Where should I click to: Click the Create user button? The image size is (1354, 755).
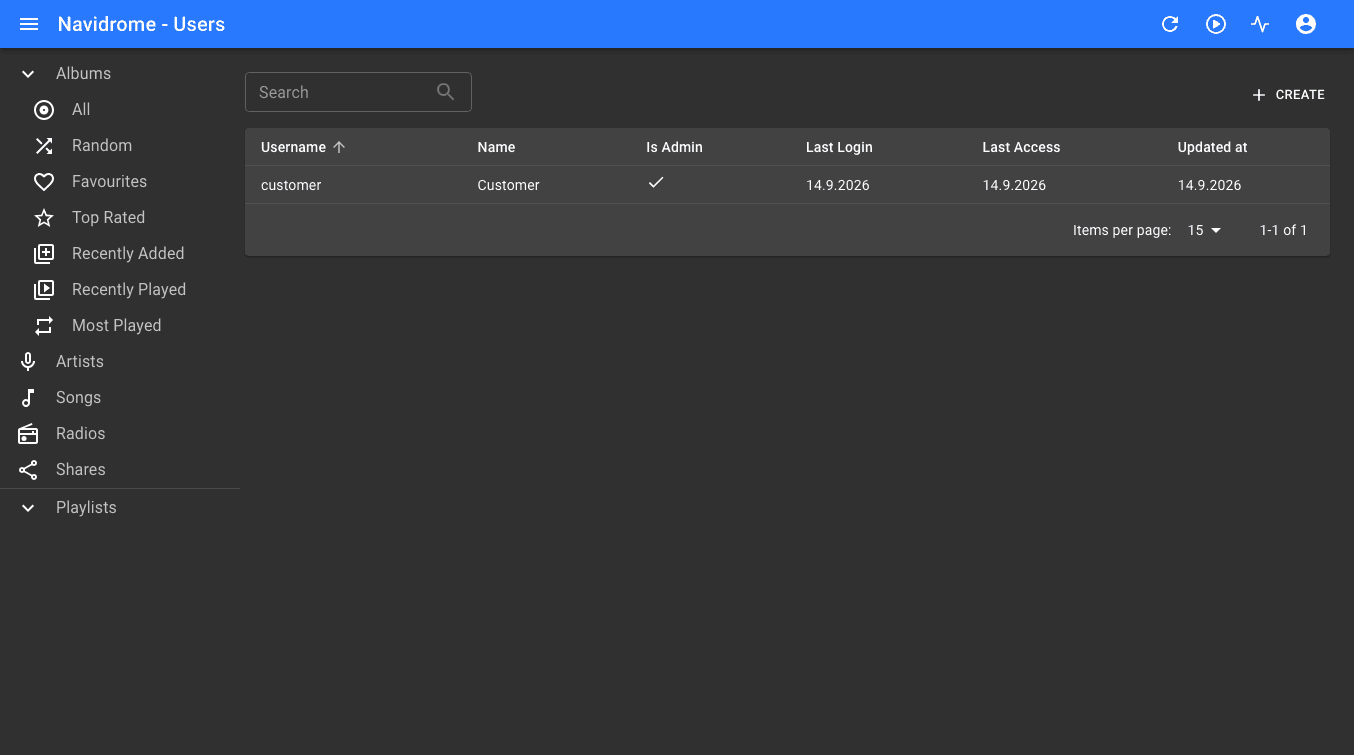tap(1288, 95)
